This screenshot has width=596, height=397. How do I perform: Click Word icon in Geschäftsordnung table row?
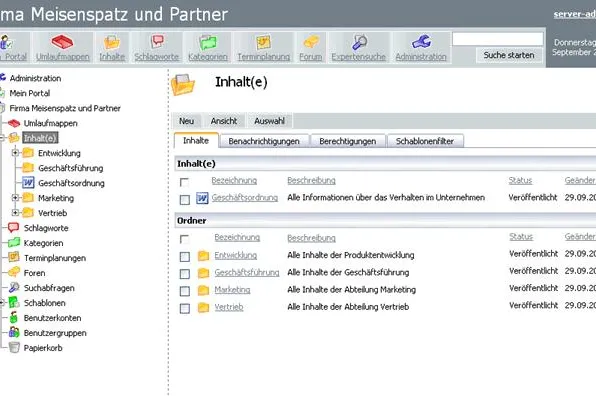(x=202, y=198)
